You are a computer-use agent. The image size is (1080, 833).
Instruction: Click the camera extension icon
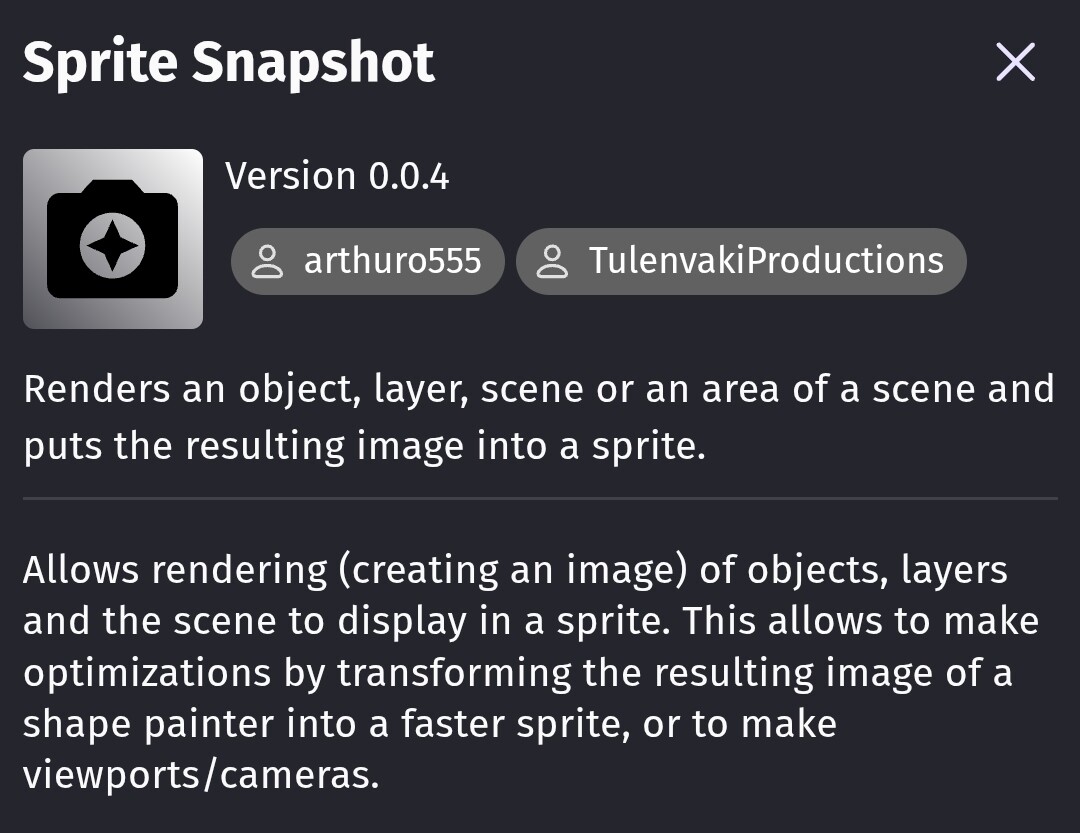pyautogui.click(x=112, y=238)
